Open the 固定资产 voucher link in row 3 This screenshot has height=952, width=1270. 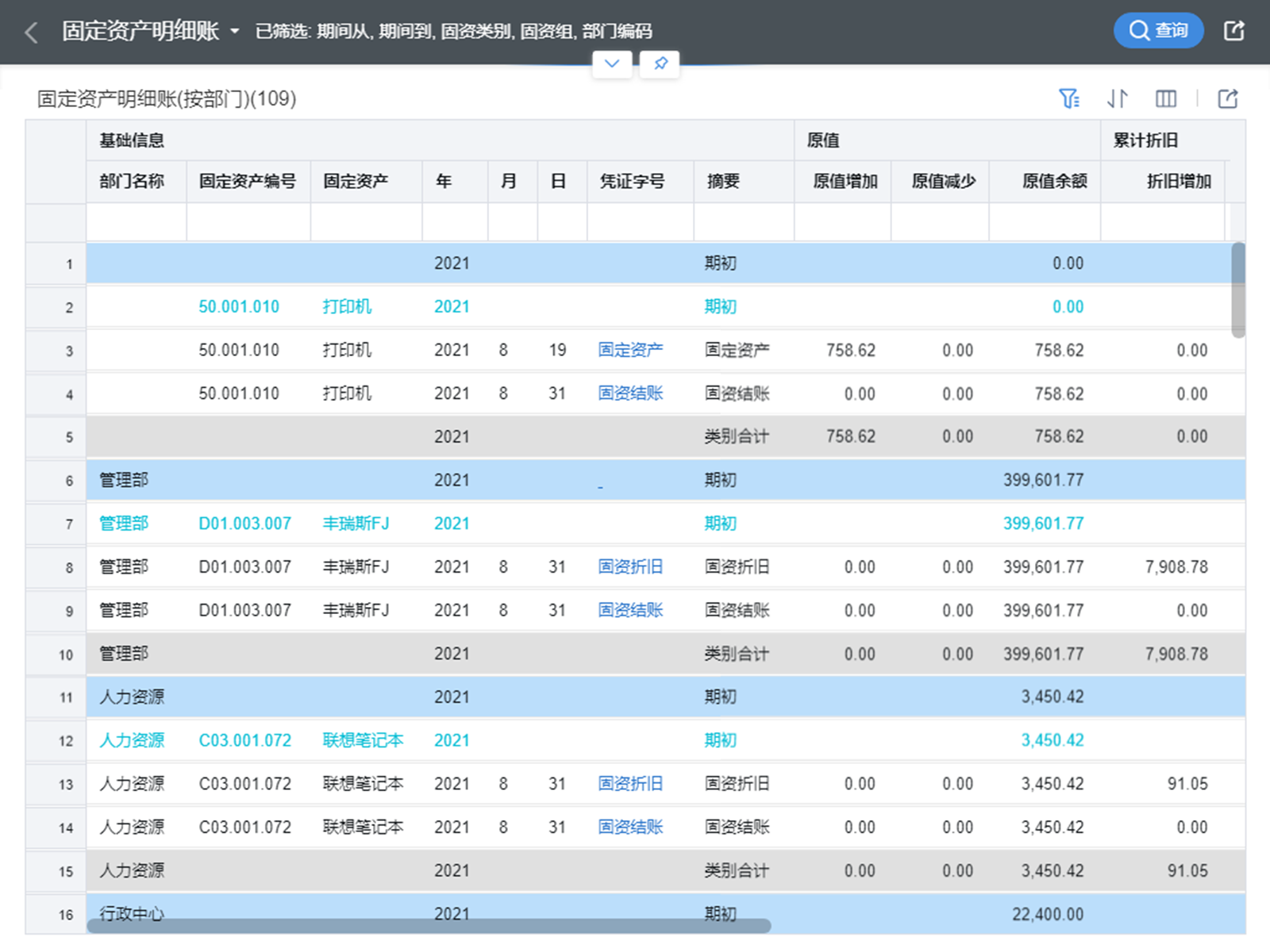coord(630,350)
